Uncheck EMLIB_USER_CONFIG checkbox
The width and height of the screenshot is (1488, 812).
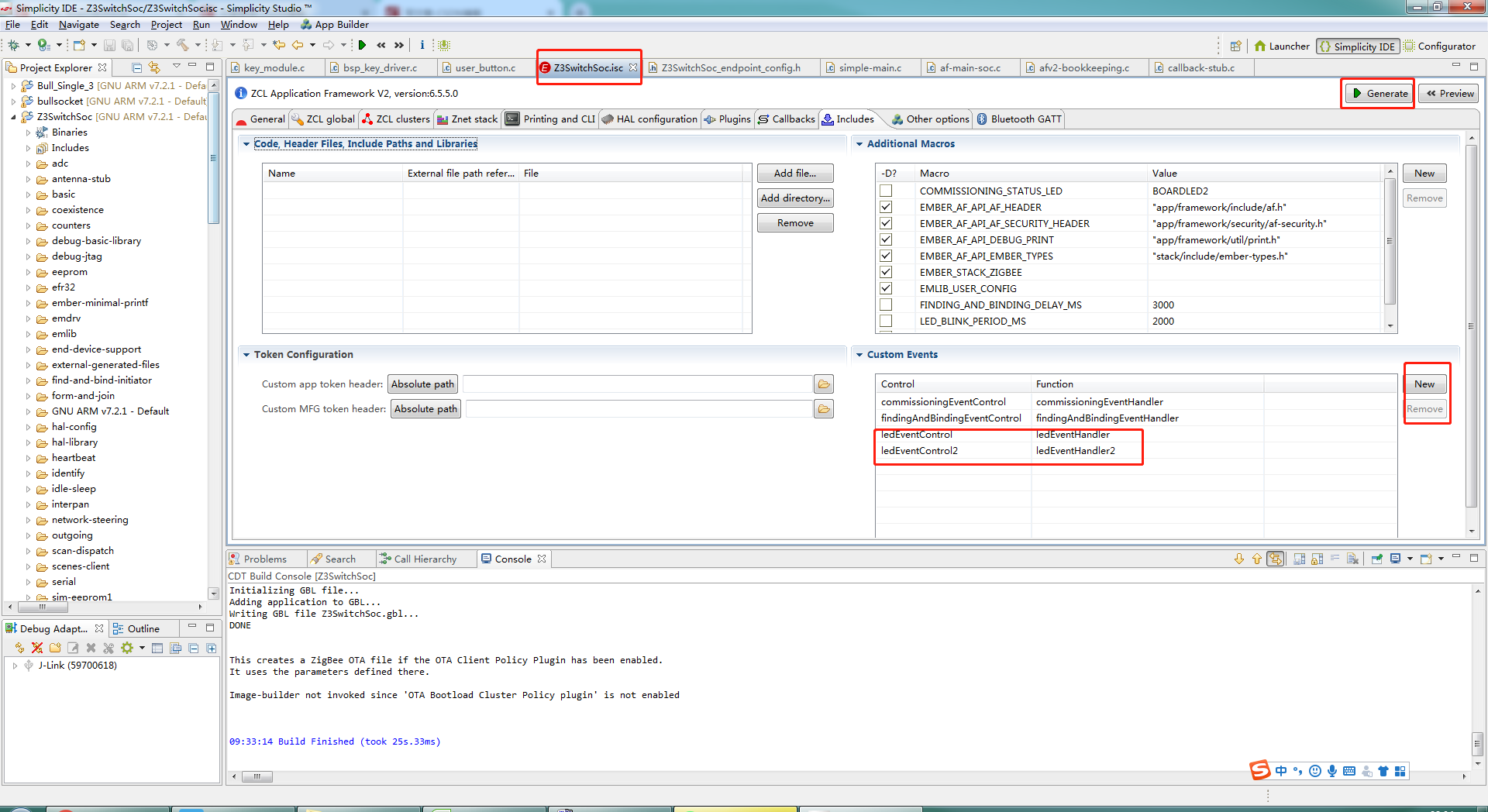(x=886, y=288)
